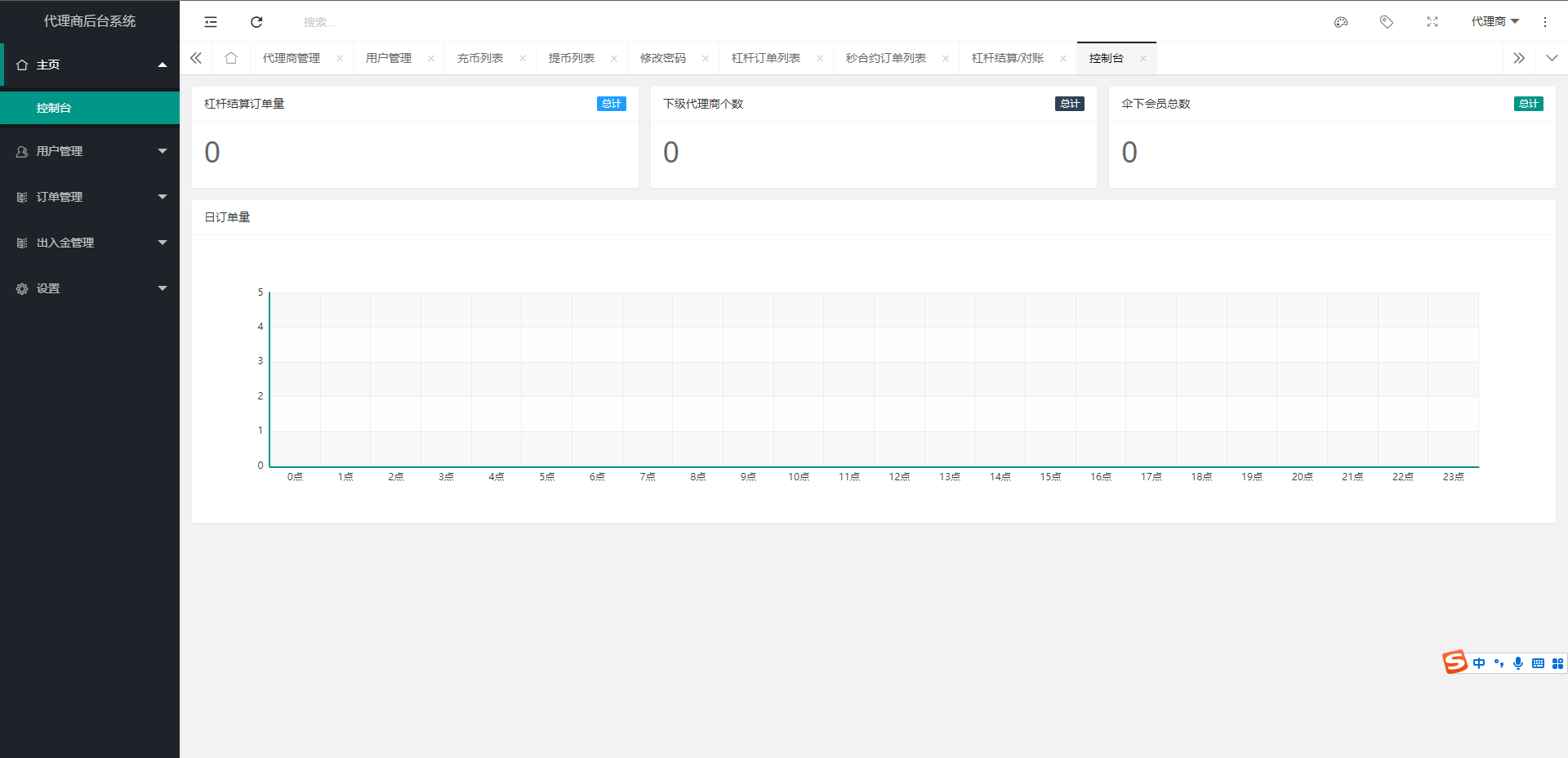Collapse the sidebar with the menu toggle icon
Viewport: 1568px width, 758px height.
(211, 22)
